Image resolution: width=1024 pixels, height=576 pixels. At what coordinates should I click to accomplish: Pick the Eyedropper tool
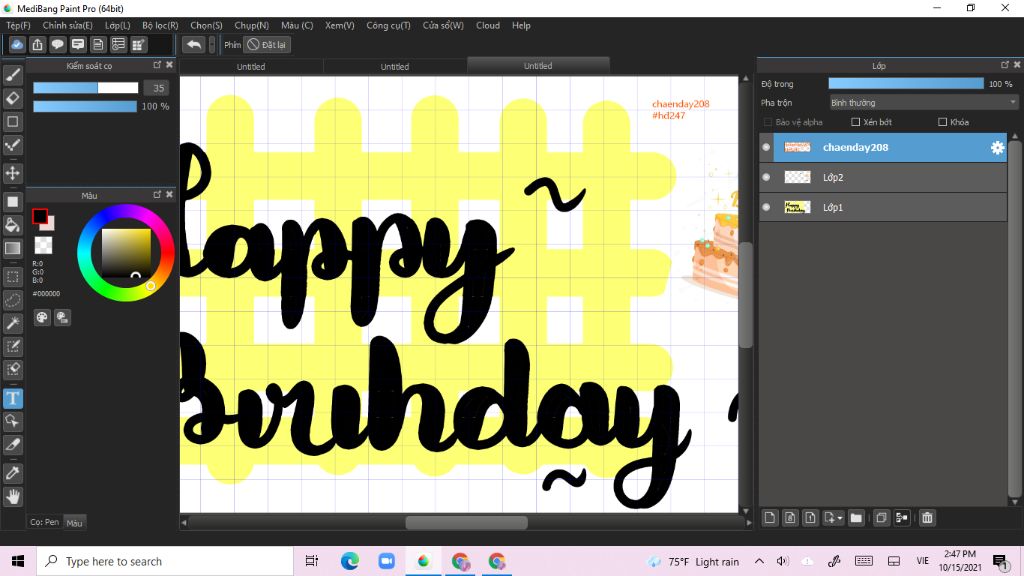[x=12, y=473]
